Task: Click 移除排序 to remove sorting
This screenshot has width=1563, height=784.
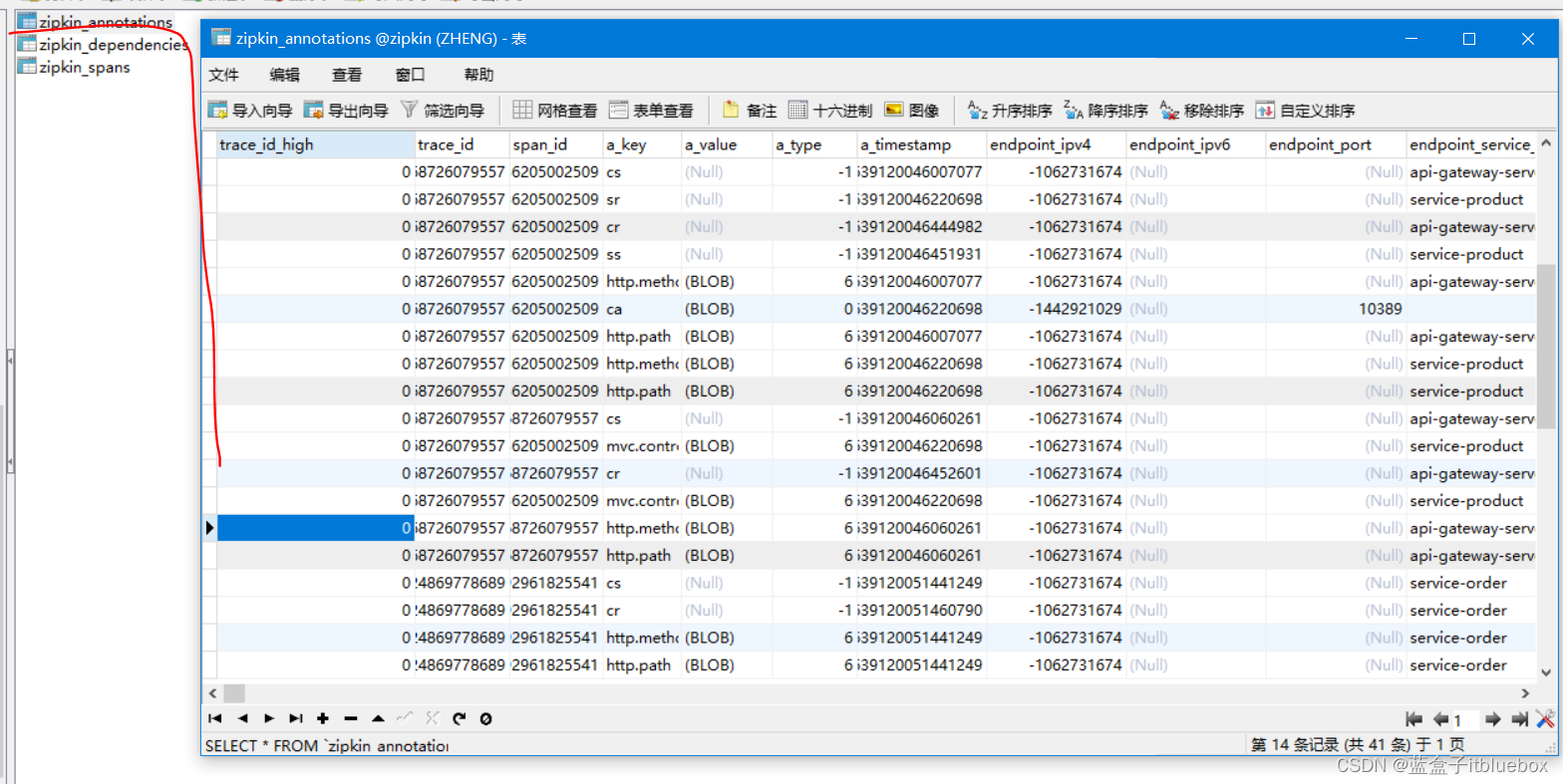Action: click(x=1201, y=111)
